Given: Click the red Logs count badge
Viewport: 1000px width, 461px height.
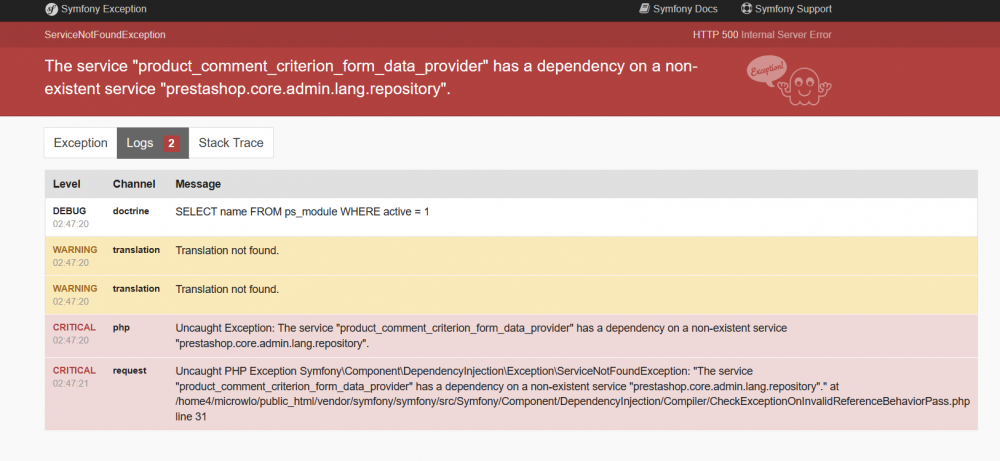Looking at the screenshot, I should click(x=171, y=143).
